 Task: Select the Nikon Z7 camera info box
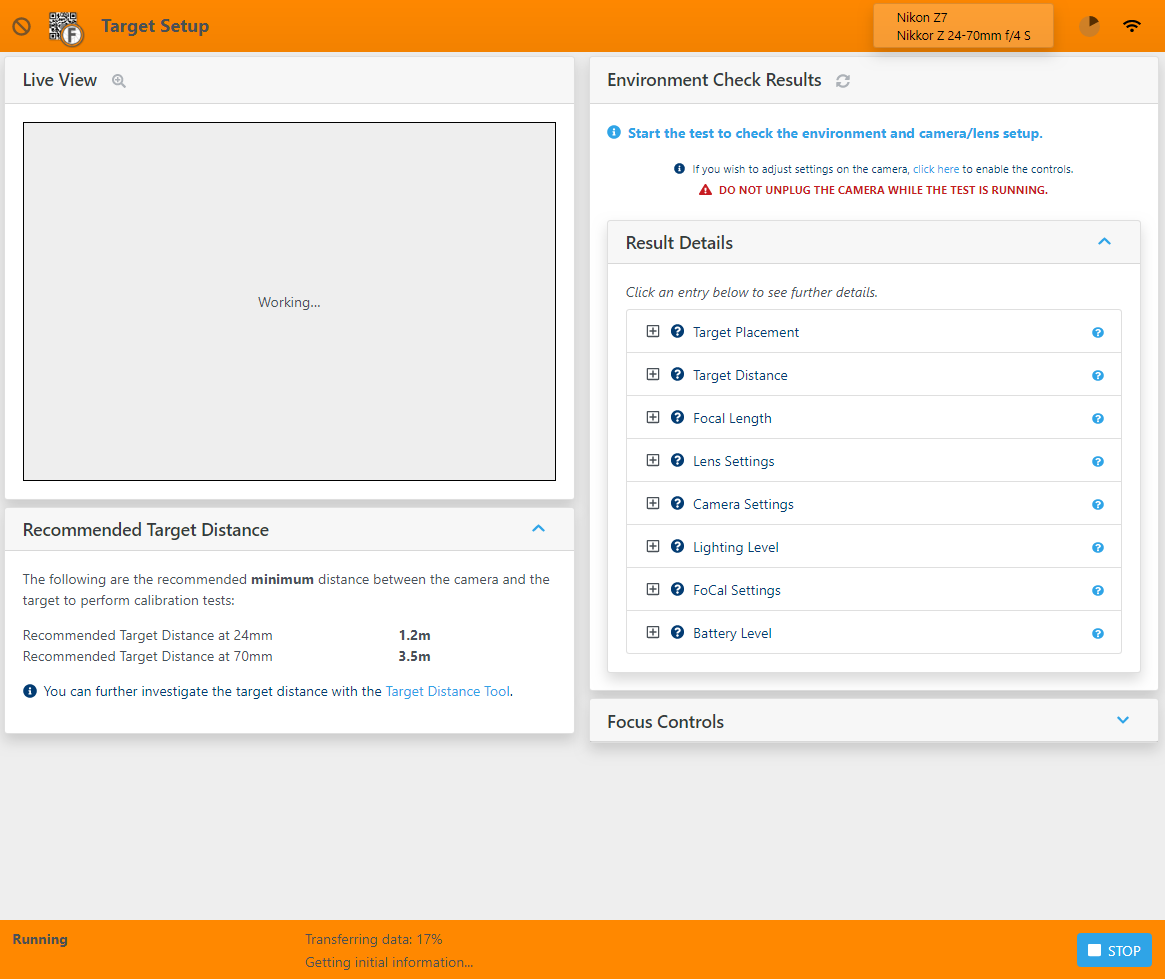tap(963, 26)
